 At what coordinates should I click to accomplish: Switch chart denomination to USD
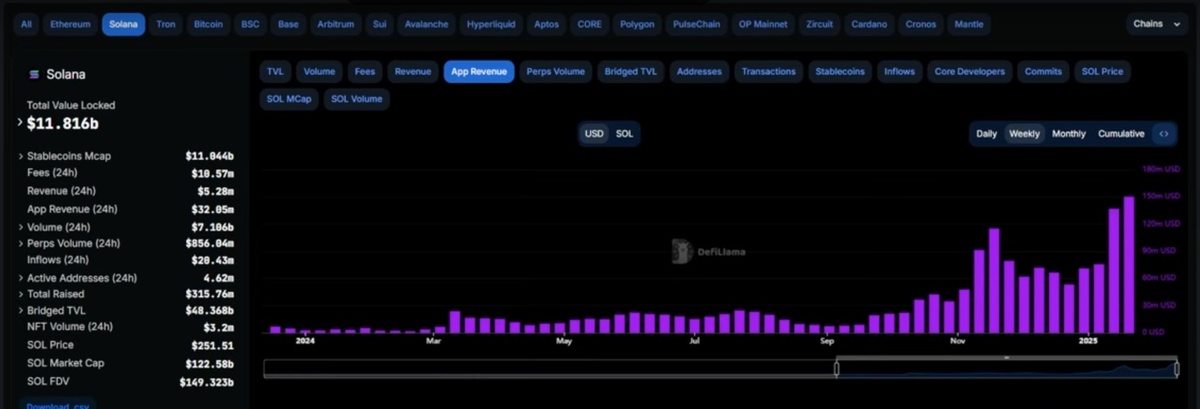coord(594,134)
